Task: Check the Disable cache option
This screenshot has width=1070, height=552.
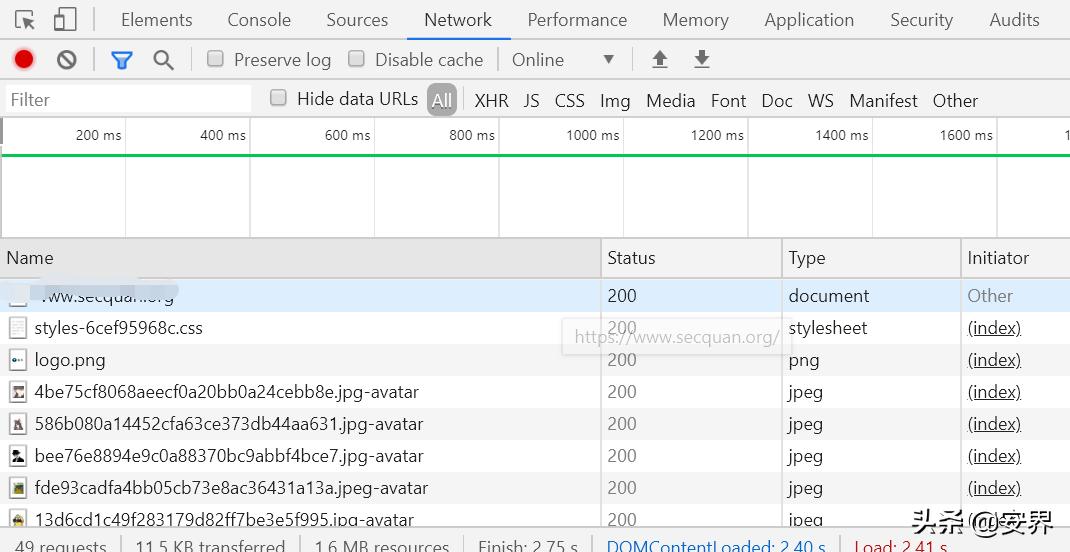Action: coord(356,59)
